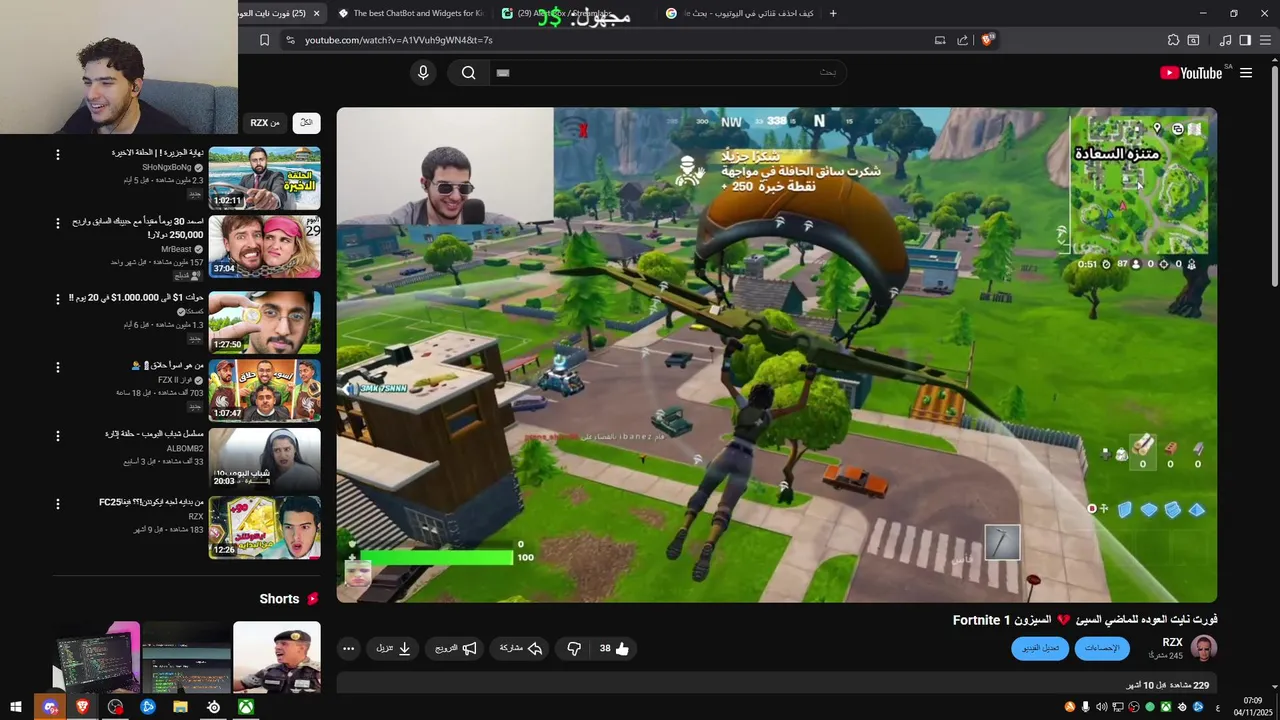Open the RZX channel avatar below the video
Viewport: 1280px width, 720px height.
coord(1204,648)
